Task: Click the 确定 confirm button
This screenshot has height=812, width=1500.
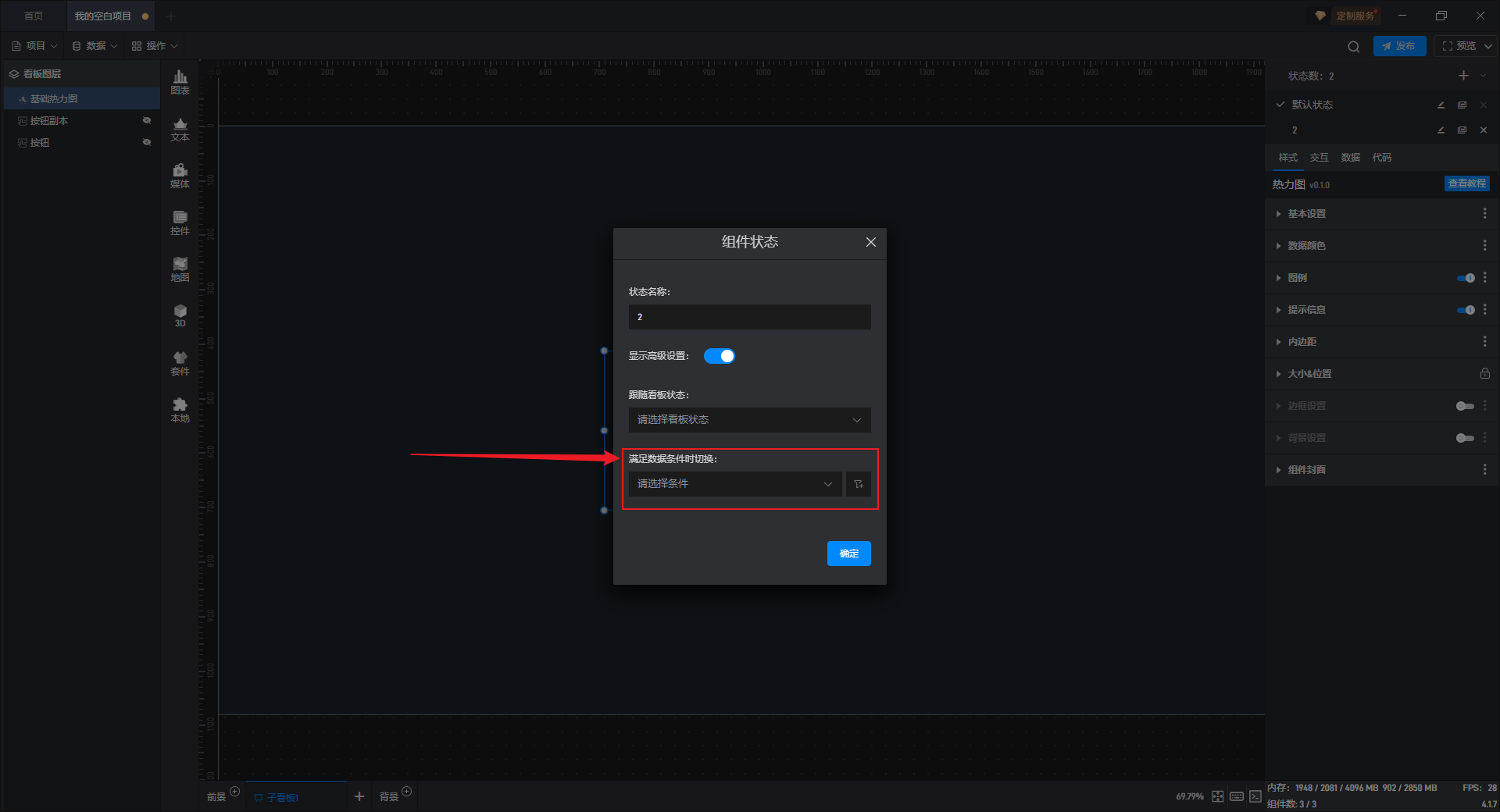Action: click(849, 554)
